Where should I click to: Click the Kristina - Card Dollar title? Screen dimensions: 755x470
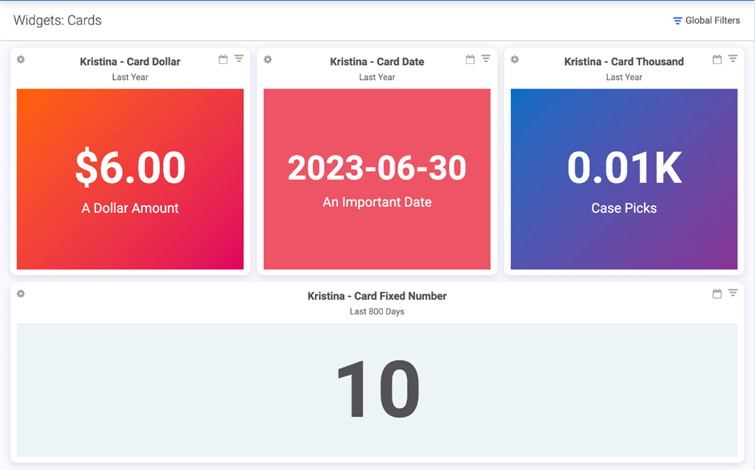[x=130, y=62]
